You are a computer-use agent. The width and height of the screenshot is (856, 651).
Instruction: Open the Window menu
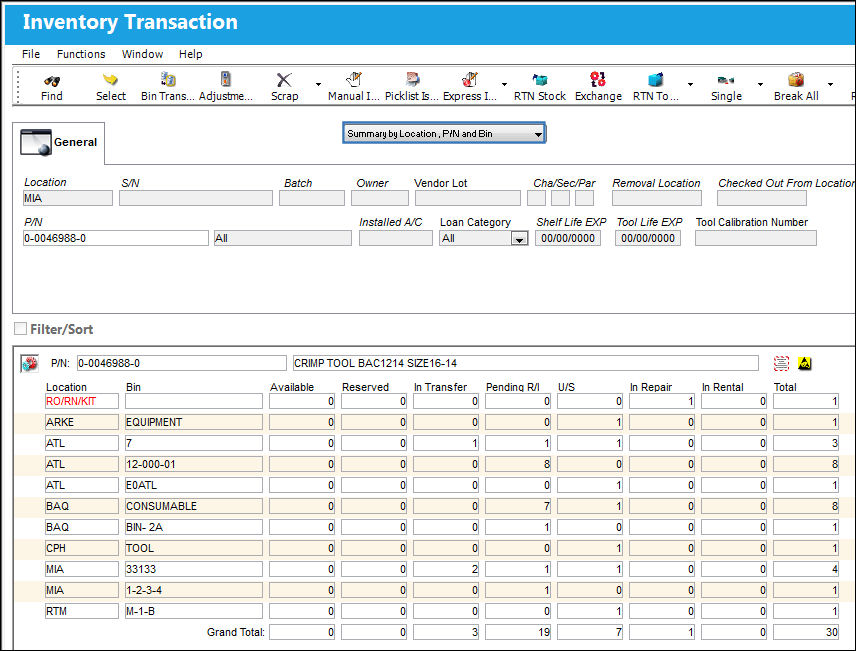click(142, 54)
